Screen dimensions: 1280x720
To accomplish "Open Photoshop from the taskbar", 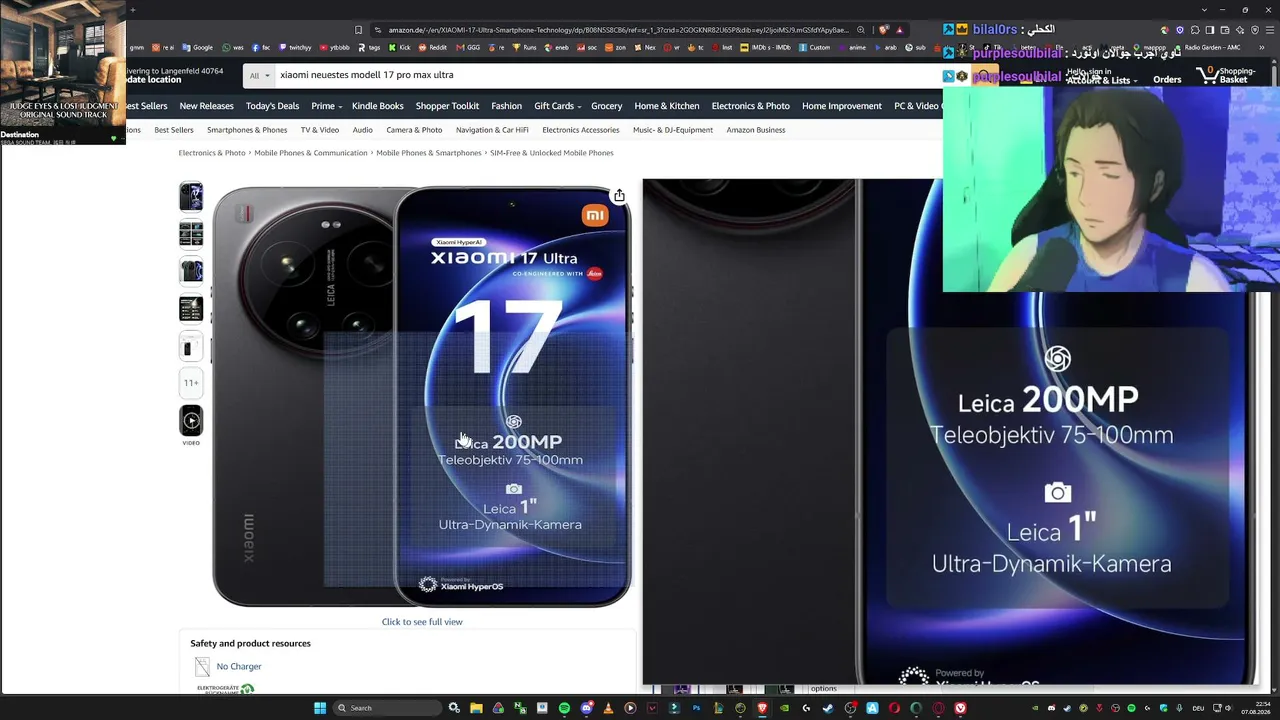I will coord(696,708).
